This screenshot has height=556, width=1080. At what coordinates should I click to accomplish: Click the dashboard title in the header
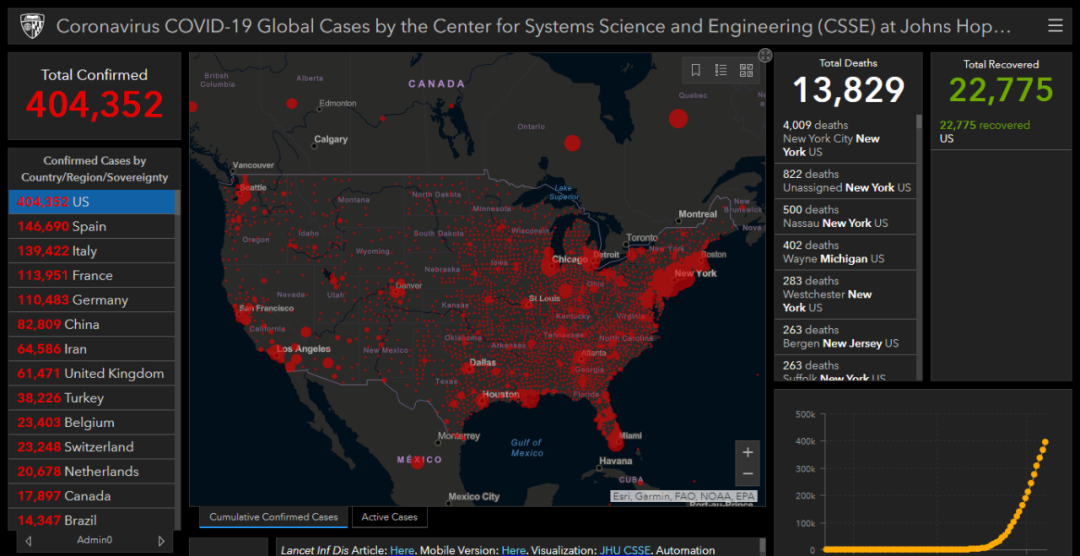coord(533,26)
